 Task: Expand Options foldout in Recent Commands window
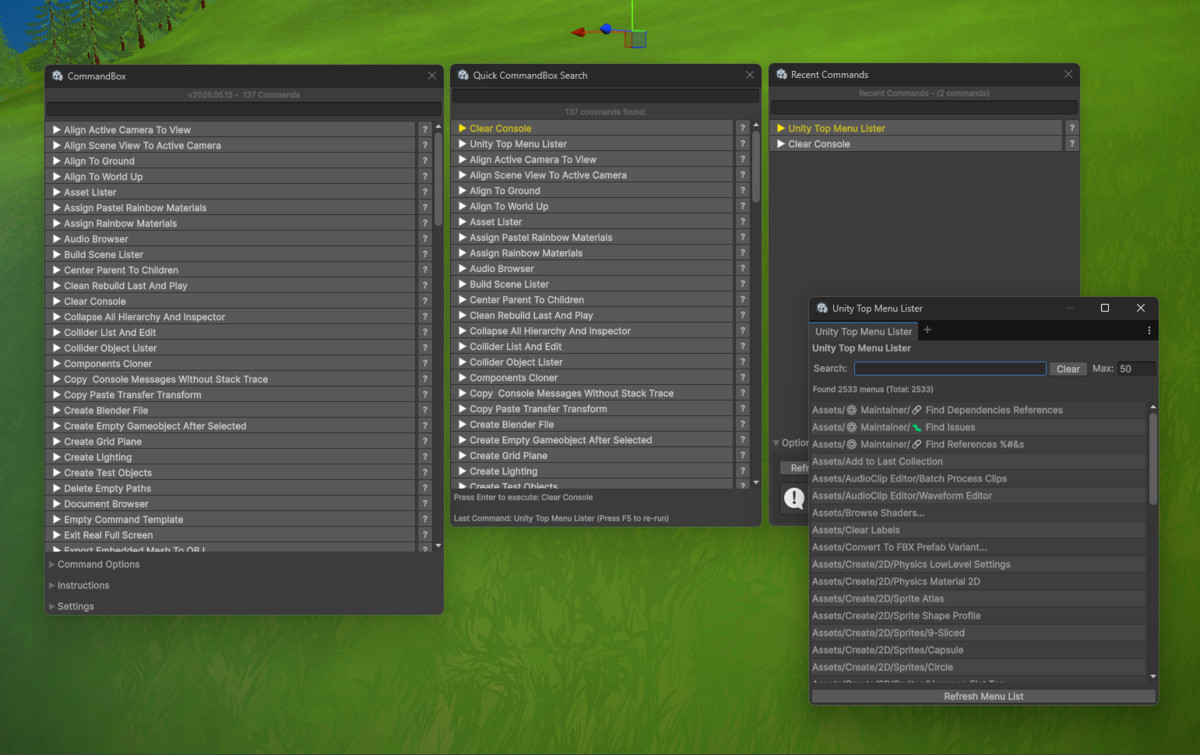tap(791, 443)
